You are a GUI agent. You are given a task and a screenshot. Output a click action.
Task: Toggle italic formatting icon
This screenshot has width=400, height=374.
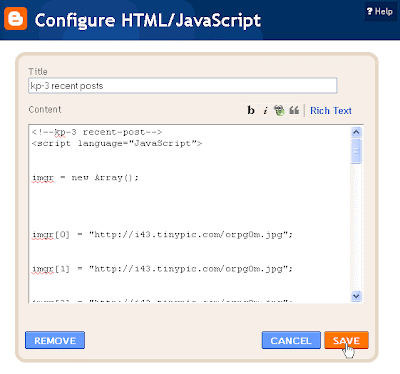pyautogui.click(x=265, y=111)
